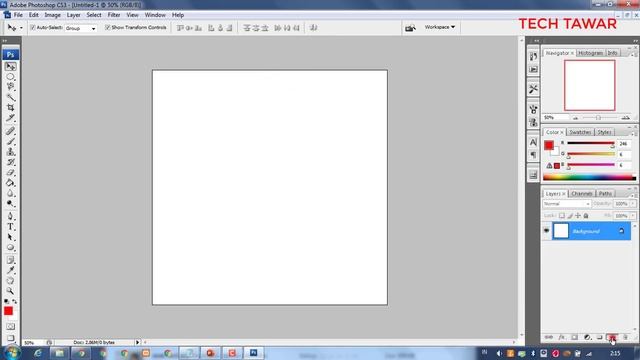Select the Eraser tool
The image size is (640, 360).
click(x=11, y=172)
